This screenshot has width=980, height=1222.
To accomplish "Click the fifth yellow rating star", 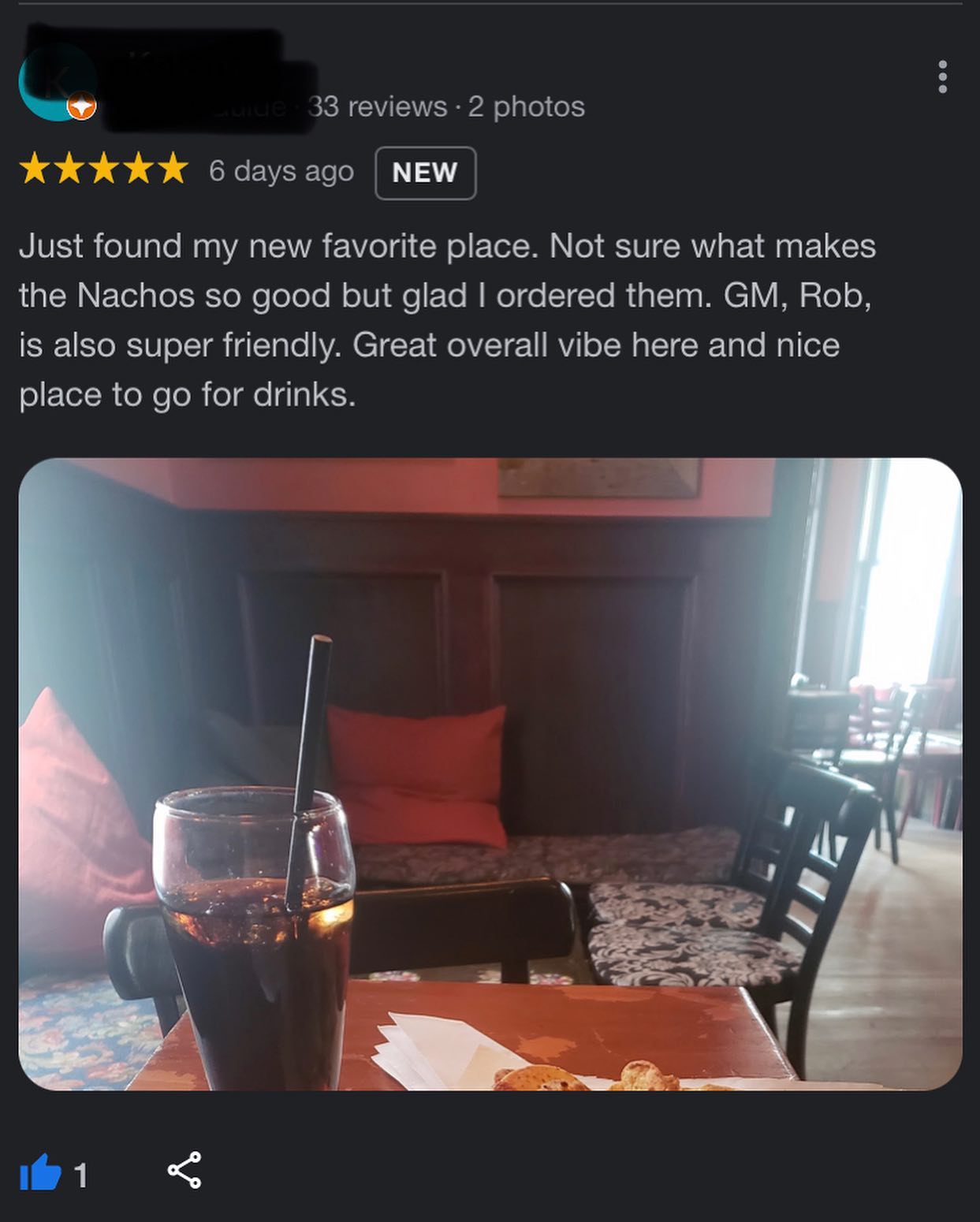I will pyautogui.click(x=172, y=170).
